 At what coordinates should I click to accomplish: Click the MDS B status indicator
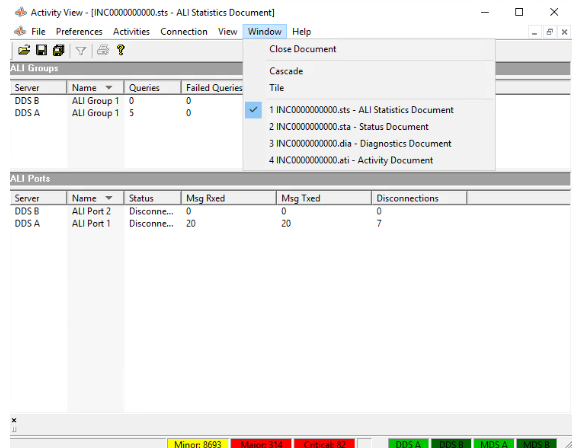coord(536,444)
